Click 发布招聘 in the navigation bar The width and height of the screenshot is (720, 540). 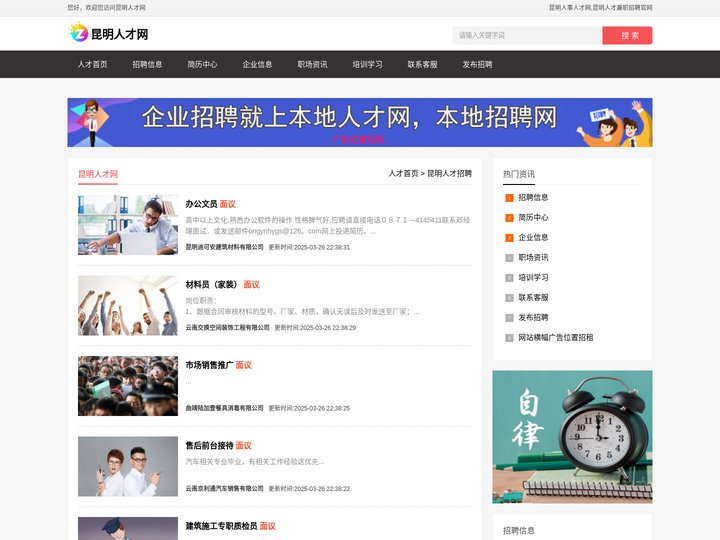[478, 64]
